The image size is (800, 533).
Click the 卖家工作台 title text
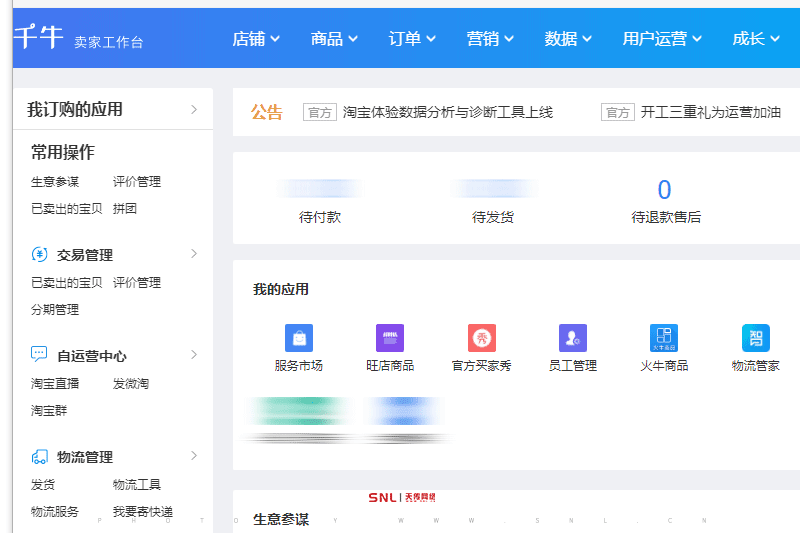[x=109, y=42]
